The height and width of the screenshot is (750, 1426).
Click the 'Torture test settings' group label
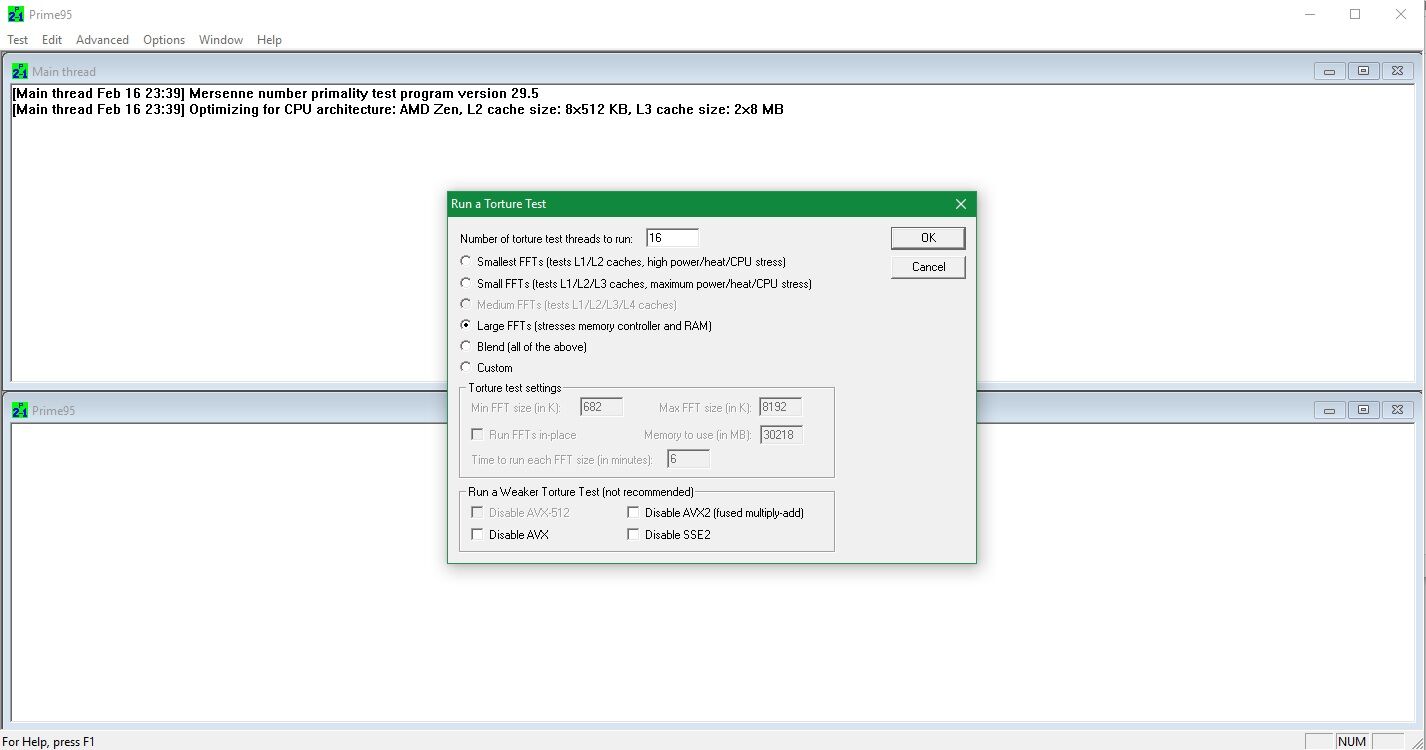pyautogui.click(x=515, y=388)
